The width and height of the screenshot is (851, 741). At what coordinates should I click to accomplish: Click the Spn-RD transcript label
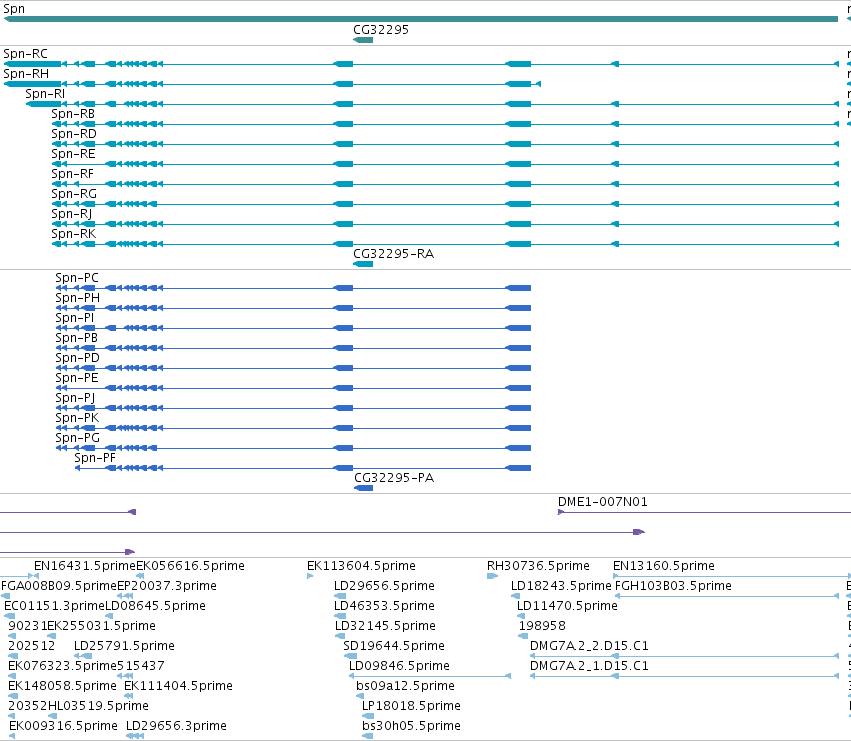click(x=74, y=134)
